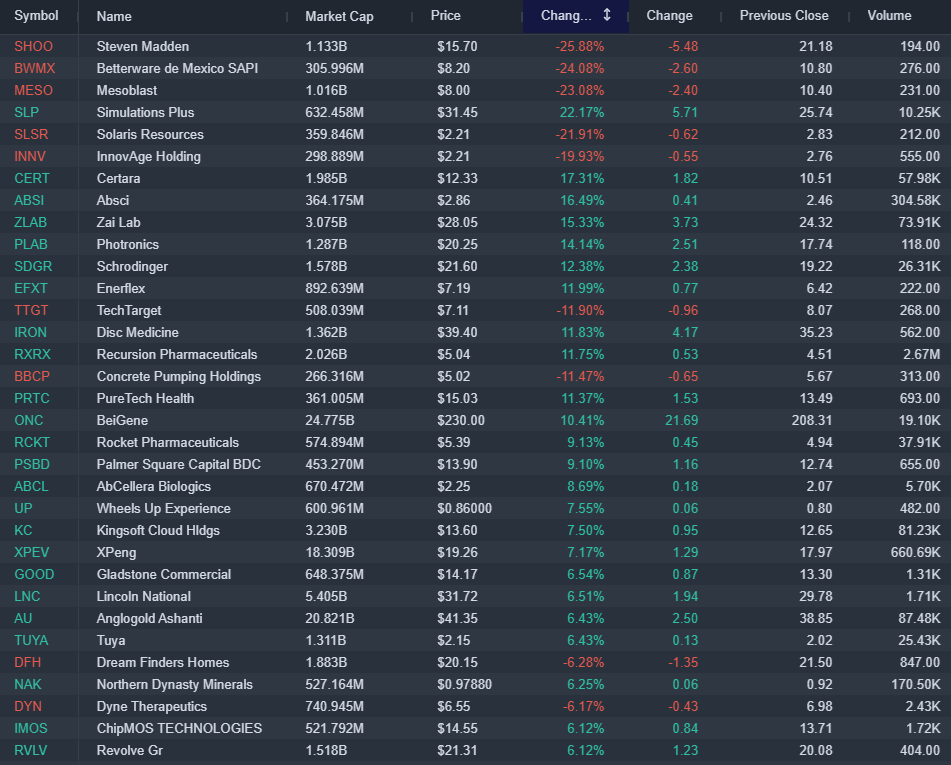Open the EFXT ticker symbol
Viewport: 951px width, 765px height.
point(30,288)
